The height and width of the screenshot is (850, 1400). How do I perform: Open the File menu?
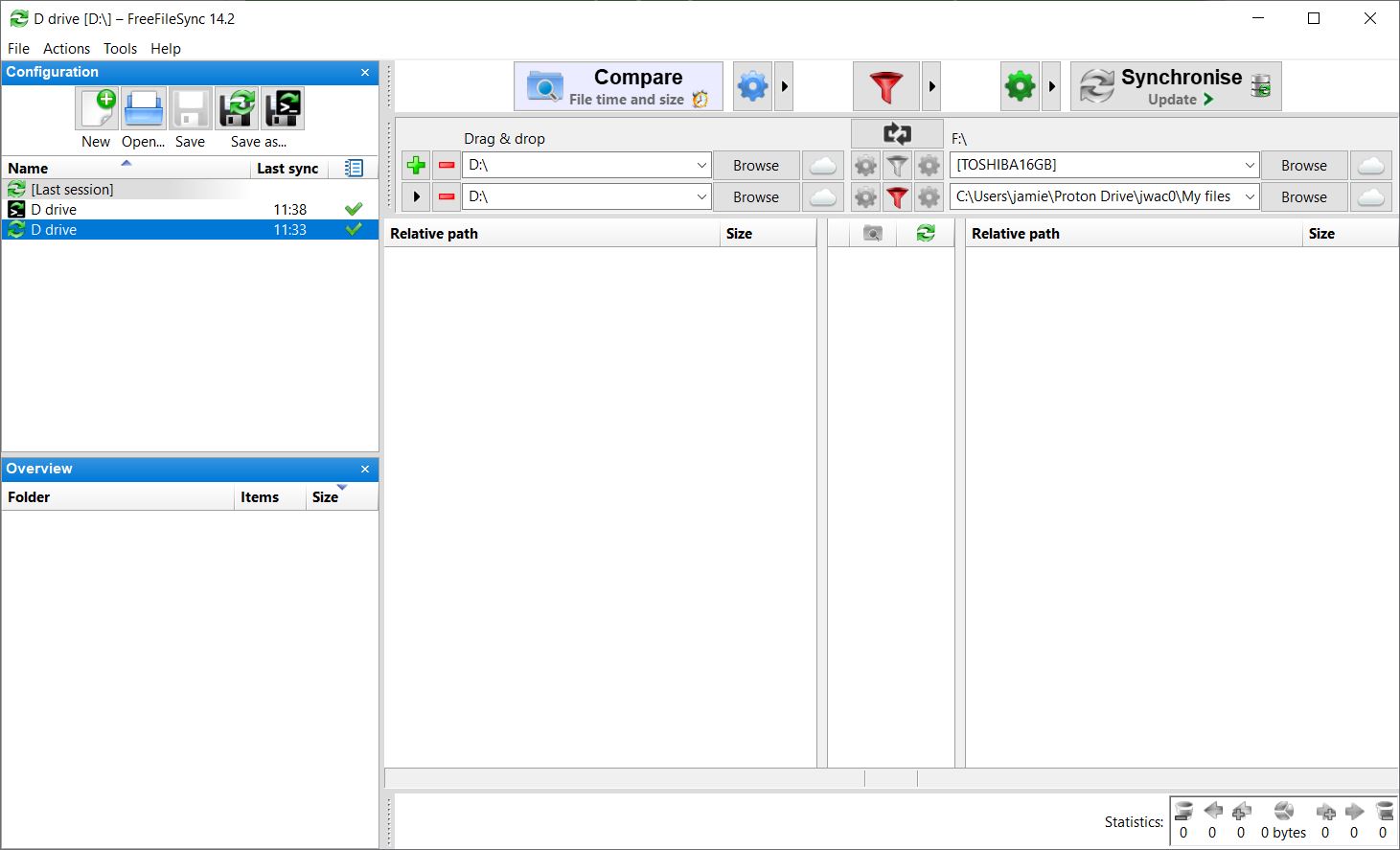coord(18,49)
